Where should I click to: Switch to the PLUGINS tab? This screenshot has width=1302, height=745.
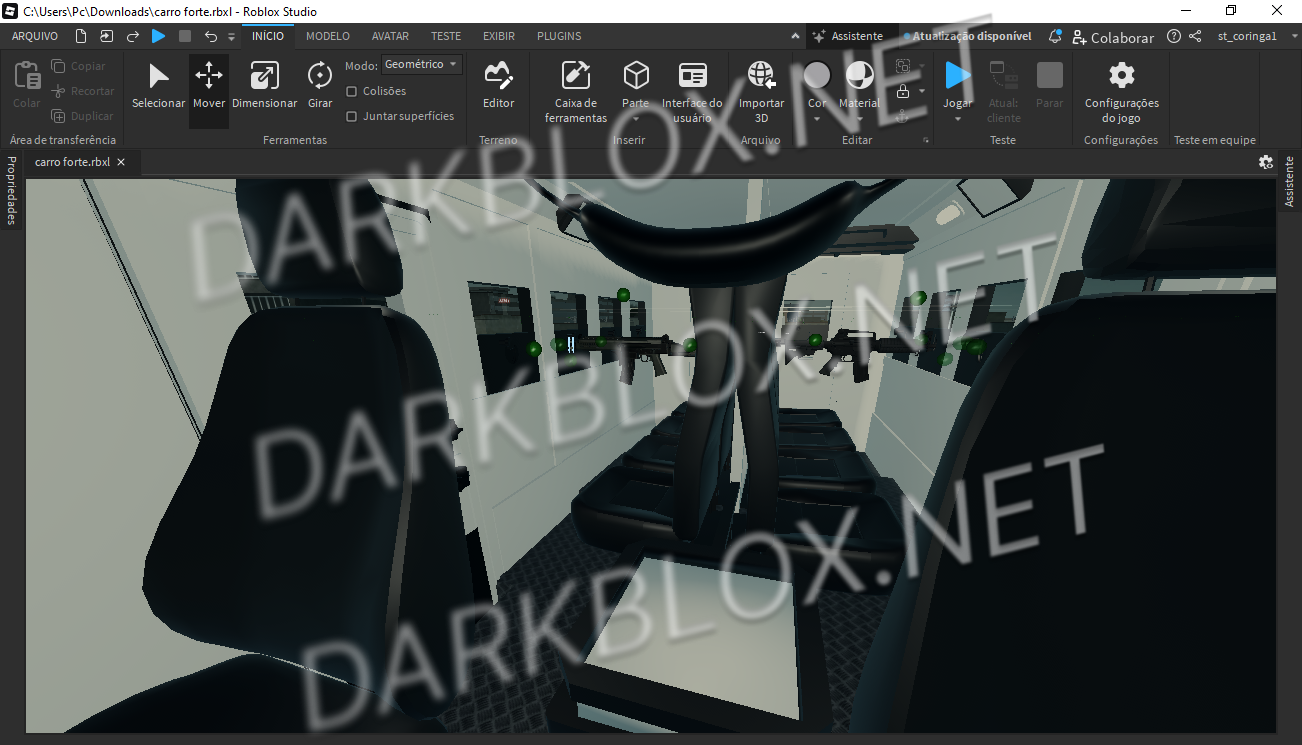(559, 36)
